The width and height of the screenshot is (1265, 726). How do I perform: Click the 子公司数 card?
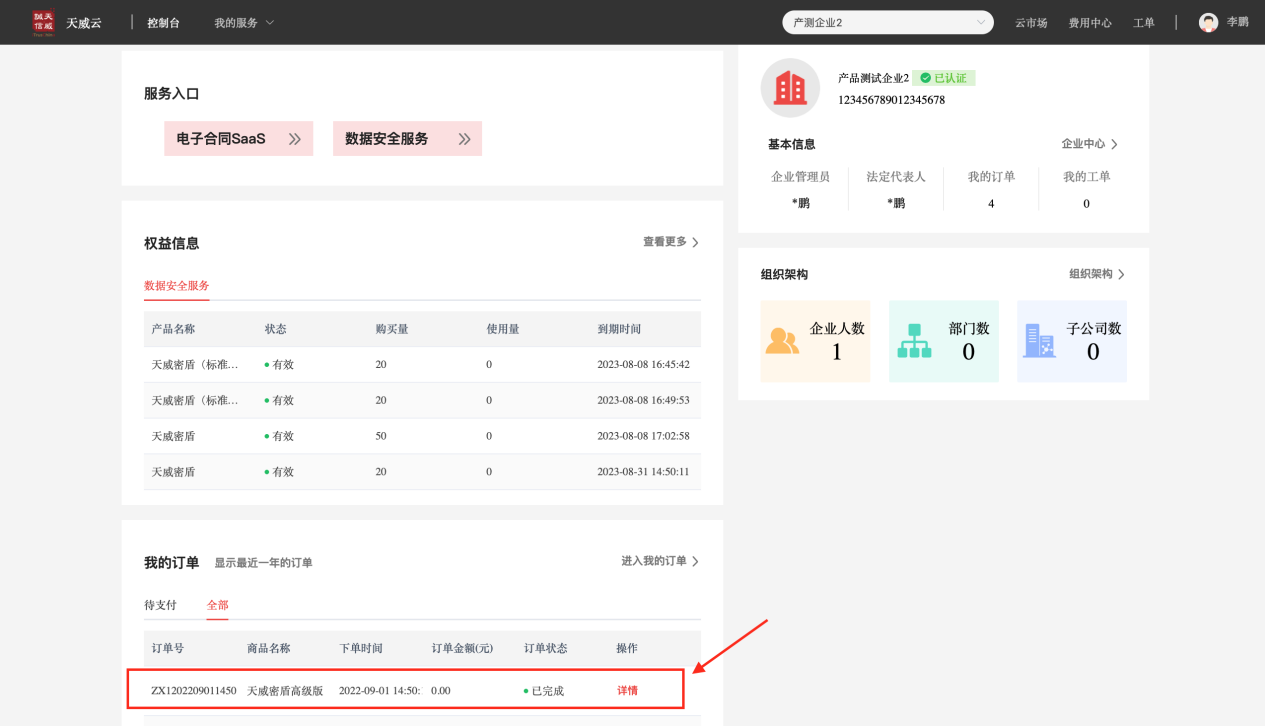pos(1072,342)
